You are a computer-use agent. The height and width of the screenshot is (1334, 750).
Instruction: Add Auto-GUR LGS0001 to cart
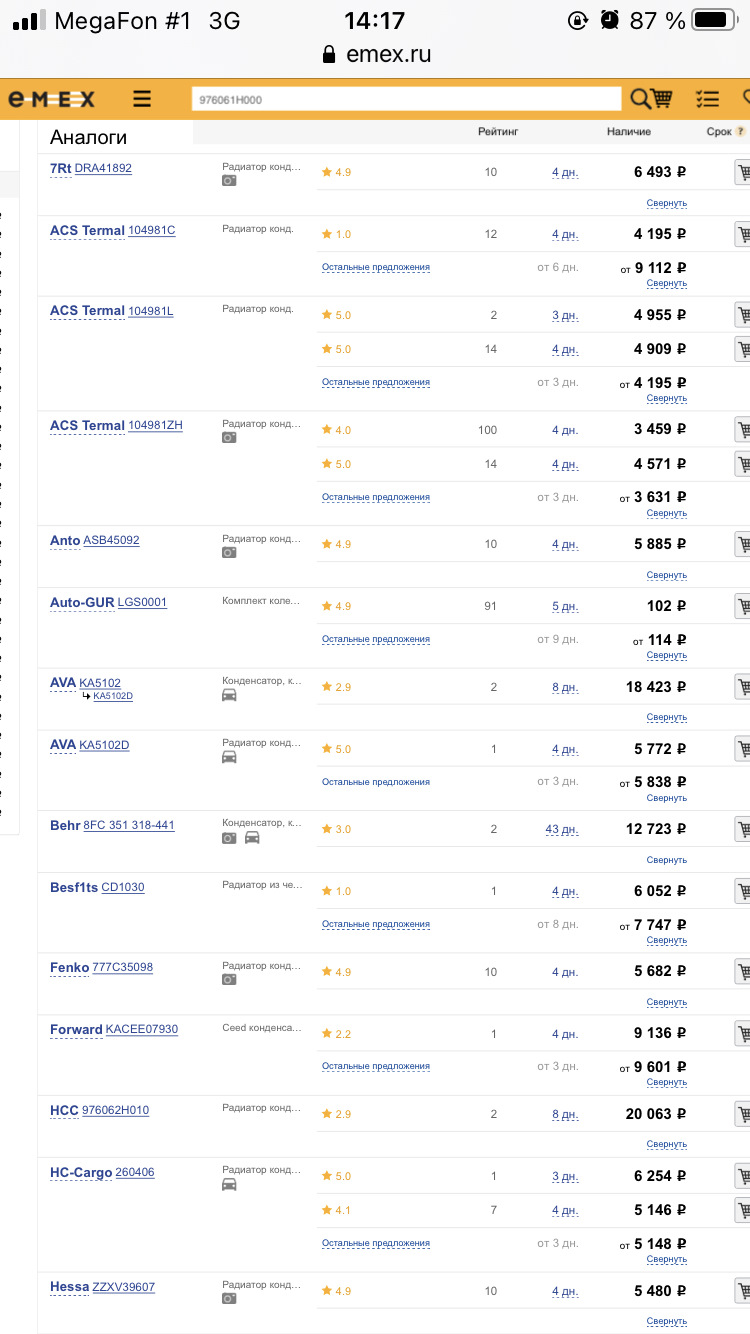pyautogui.click(x=742, y=606)
